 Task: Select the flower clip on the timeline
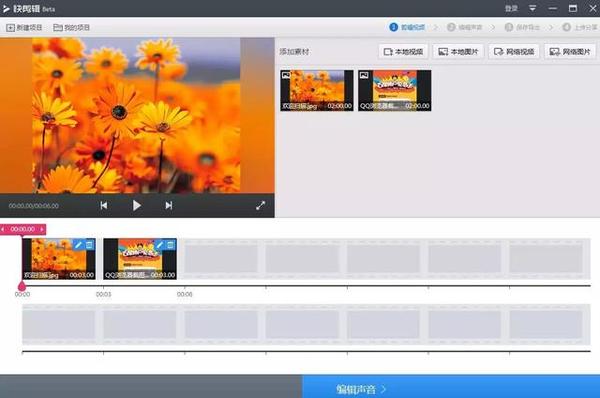pos(59,259)
